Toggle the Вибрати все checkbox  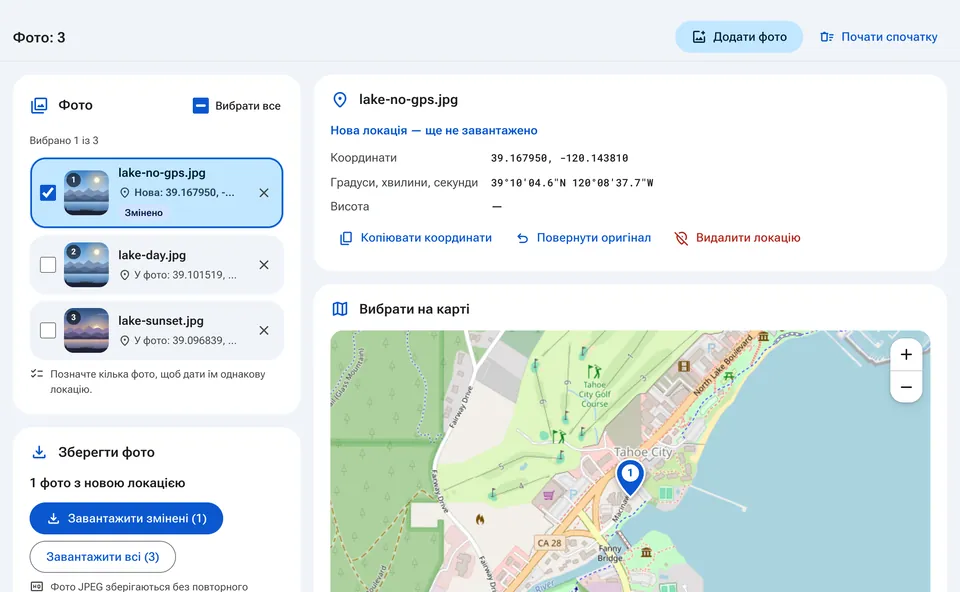(201, 105)
